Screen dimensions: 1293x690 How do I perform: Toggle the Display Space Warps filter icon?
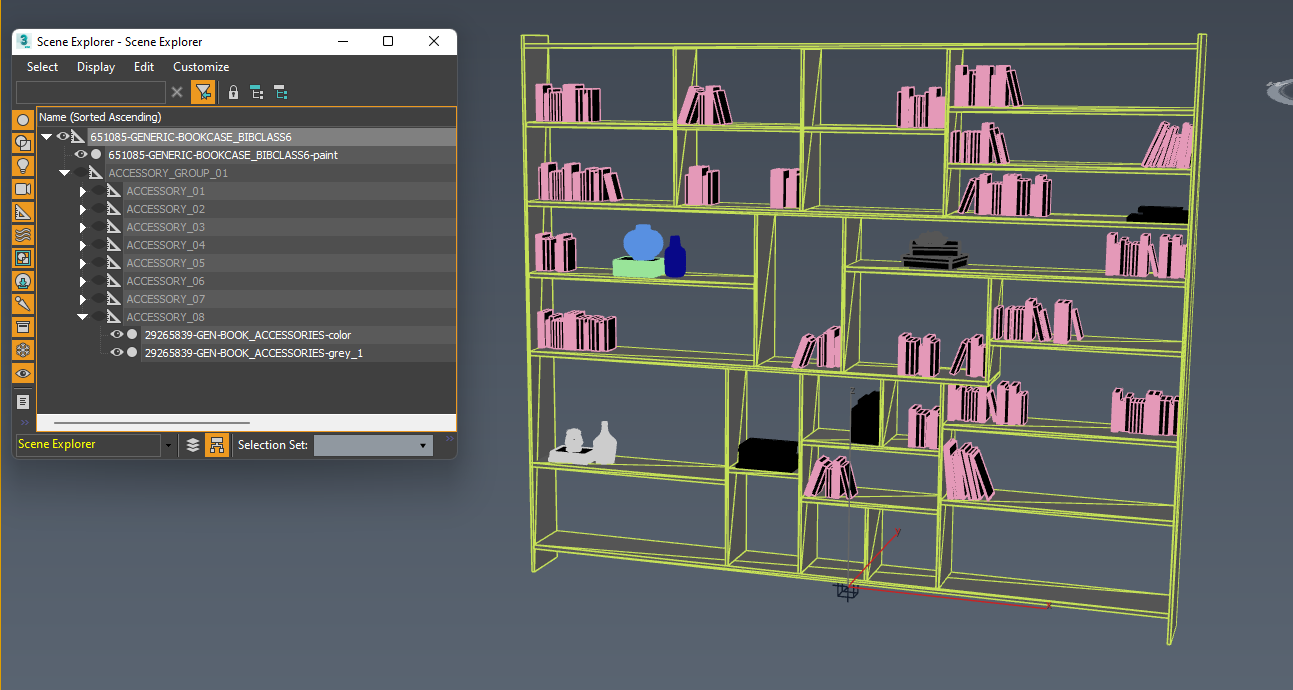tap(23, 235)
